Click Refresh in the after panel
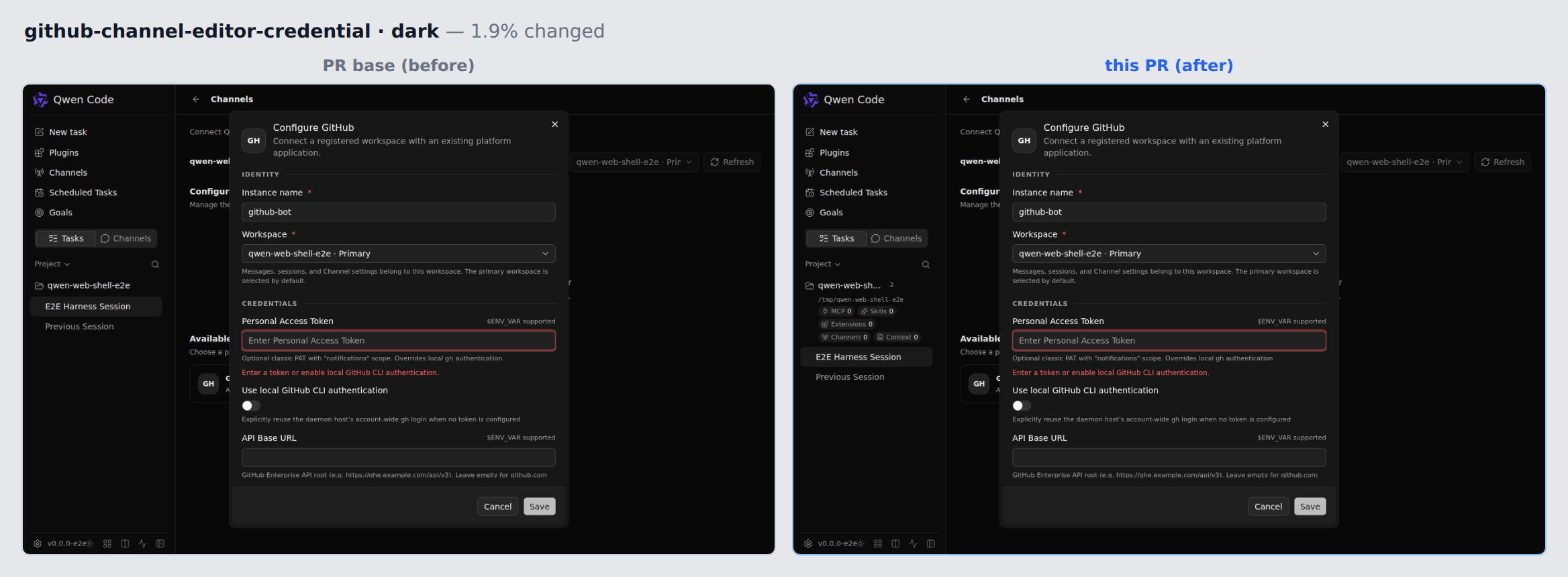1568x577 pixels. (1503, 162)
